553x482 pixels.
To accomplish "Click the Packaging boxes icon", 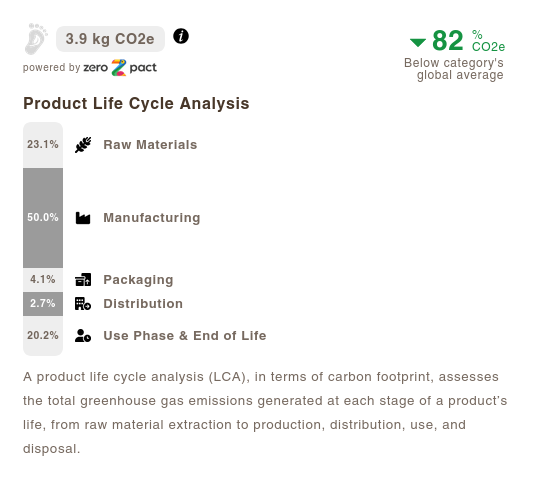I will pos(83,280).
